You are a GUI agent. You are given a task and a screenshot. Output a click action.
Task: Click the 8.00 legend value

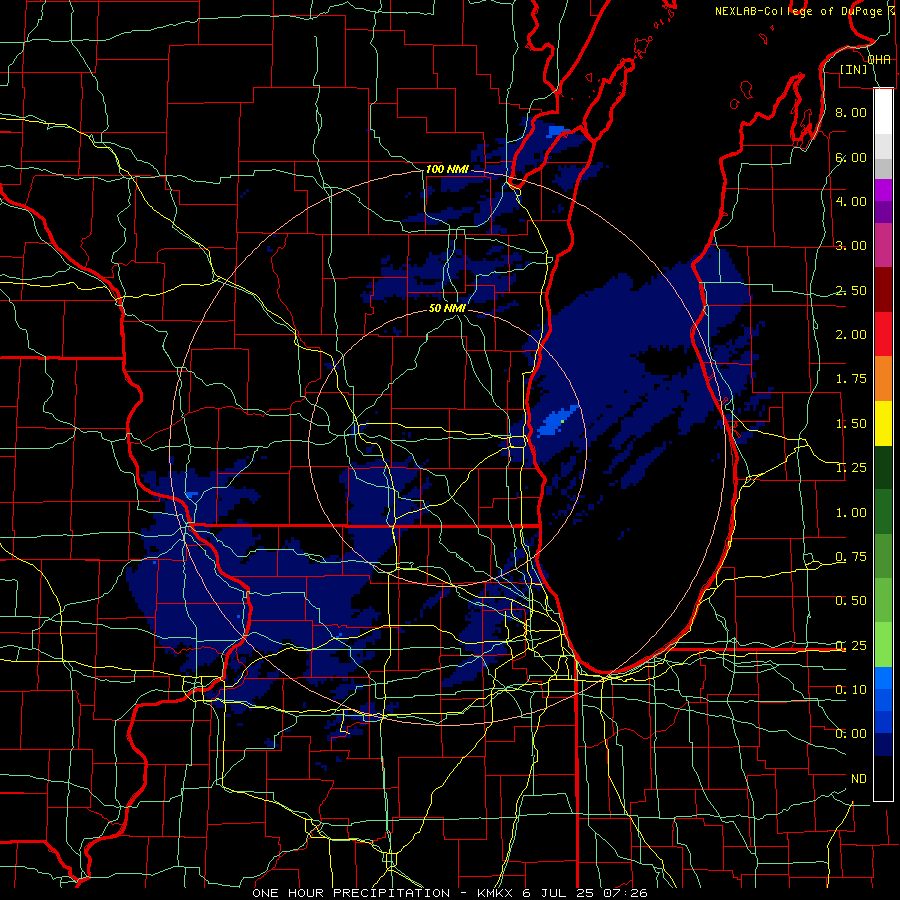pyautogui.click(x=850, y=112)
